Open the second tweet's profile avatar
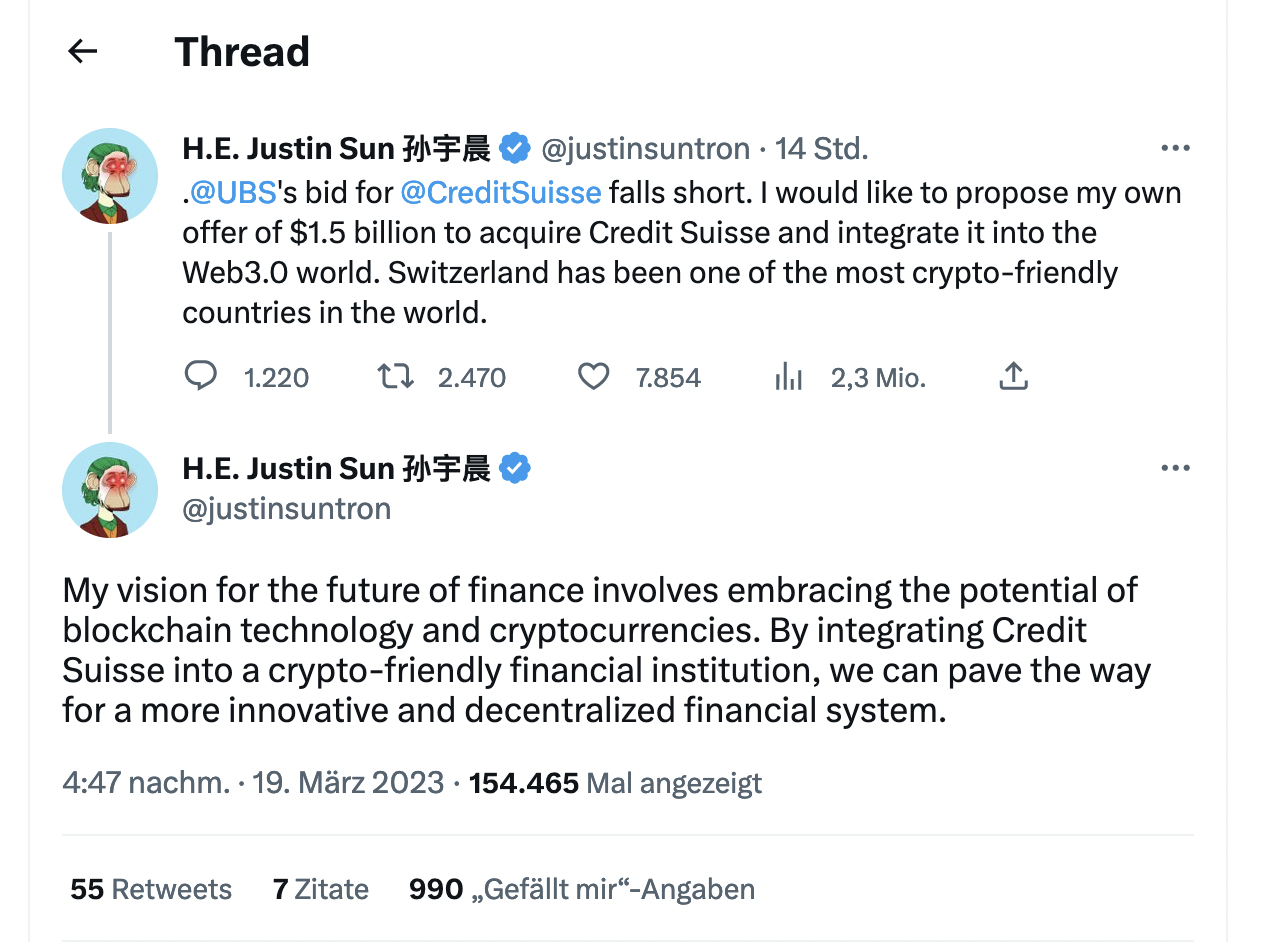This screenshot has height=942, width=1262. coord(110,490)
